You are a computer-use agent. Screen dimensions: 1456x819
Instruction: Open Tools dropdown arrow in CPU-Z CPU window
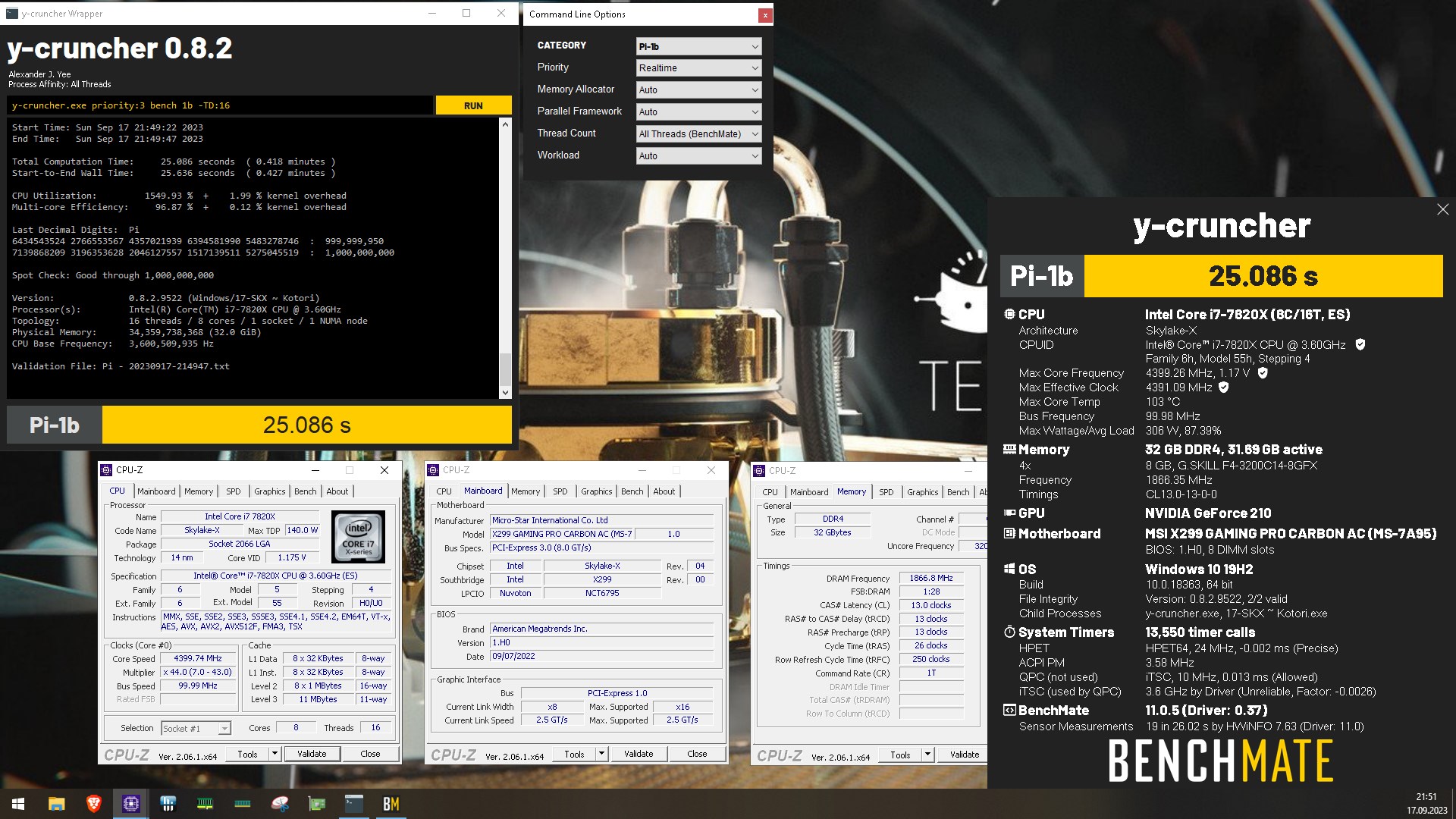point(275,754)
